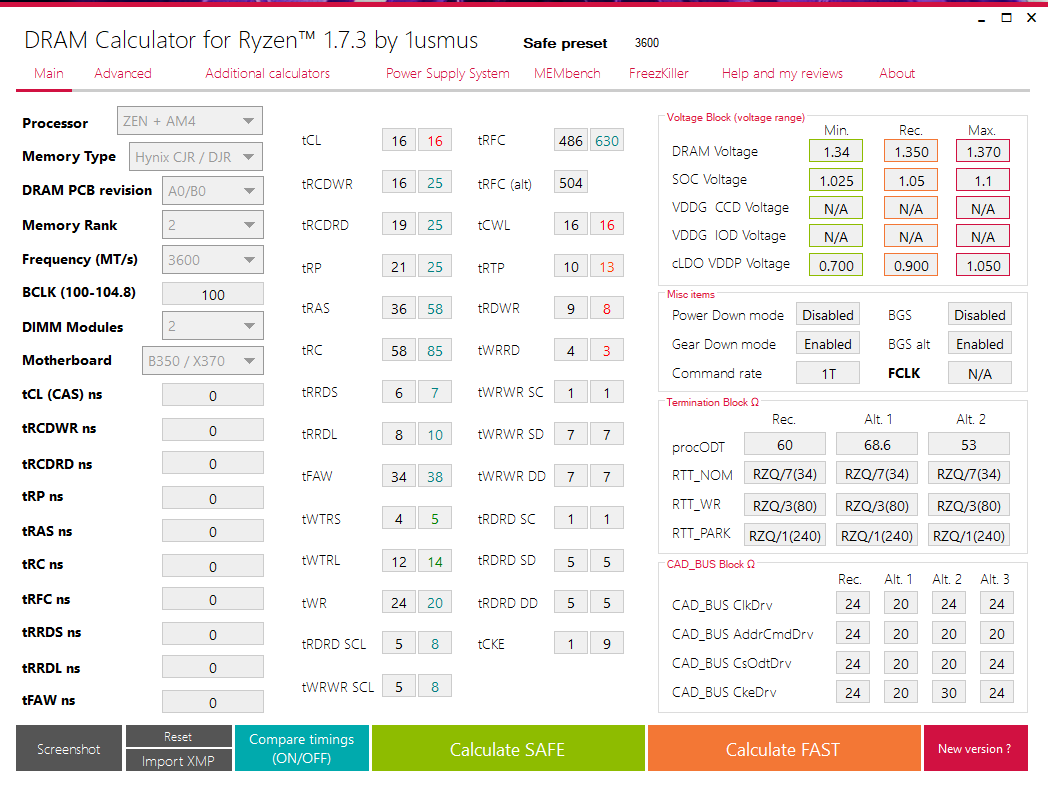Open DRAM PCB revision dropdown A0/B0

(x=213, y=191)
